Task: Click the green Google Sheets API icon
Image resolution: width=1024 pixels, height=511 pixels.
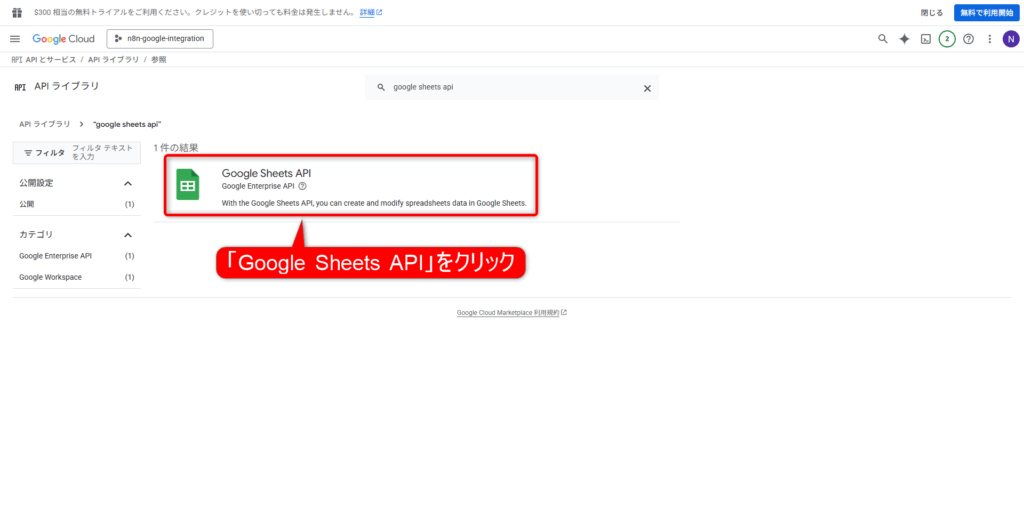Action: pos(188,185)
